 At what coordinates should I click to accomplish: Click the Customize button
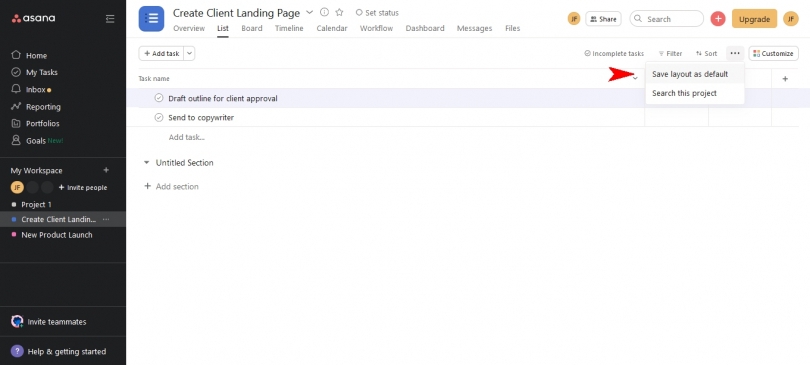(x=773, y=53)
